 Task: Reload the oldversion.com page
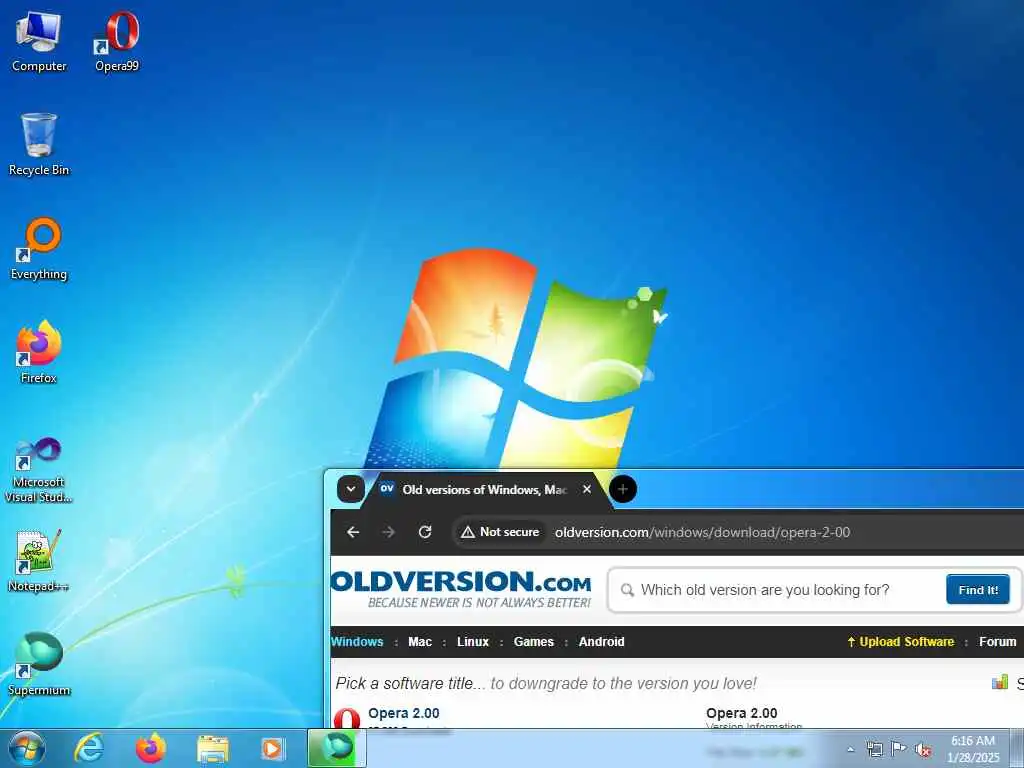(425, 532)
